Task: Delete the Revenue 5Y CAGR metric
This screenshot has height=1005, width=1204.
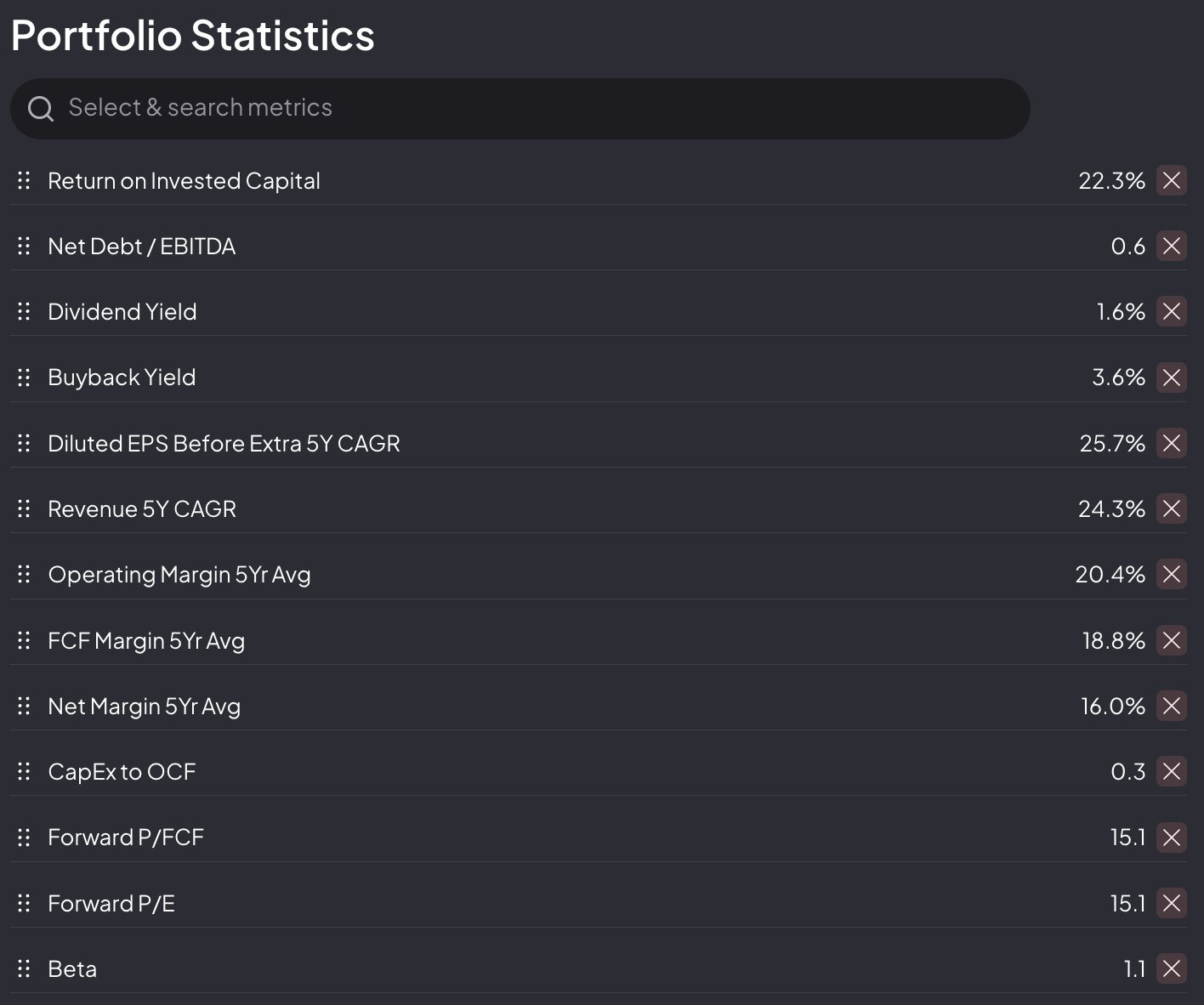Action: pyautogui.click(x=1171, y=508)
